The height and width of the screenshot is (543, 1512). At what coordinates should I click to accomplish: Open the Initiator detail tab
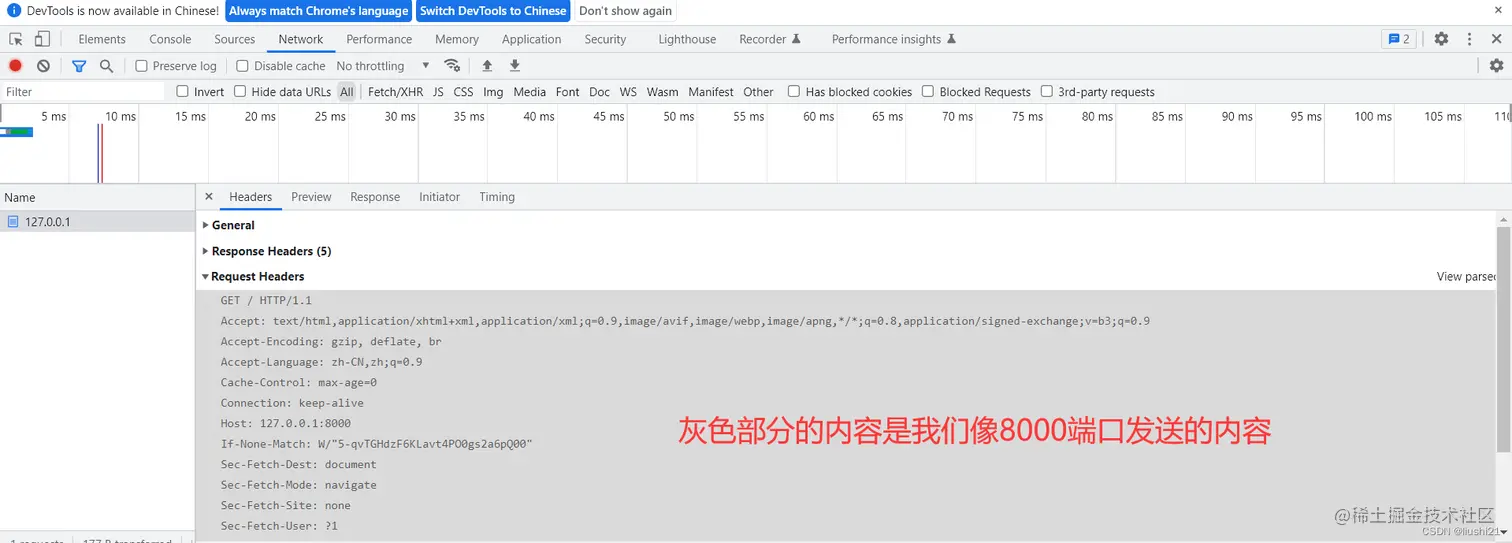point(439,197)
